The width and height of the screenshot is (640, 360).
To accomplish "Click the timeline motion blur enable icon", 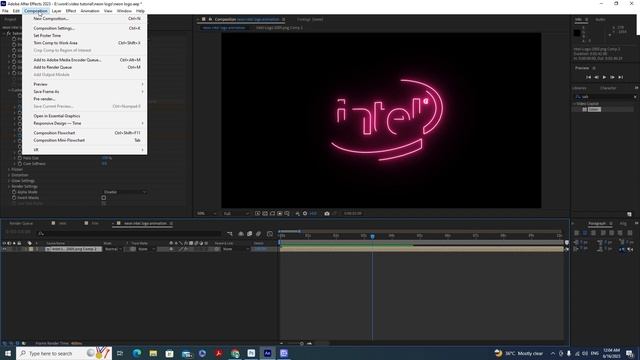I will click(258, 234).
